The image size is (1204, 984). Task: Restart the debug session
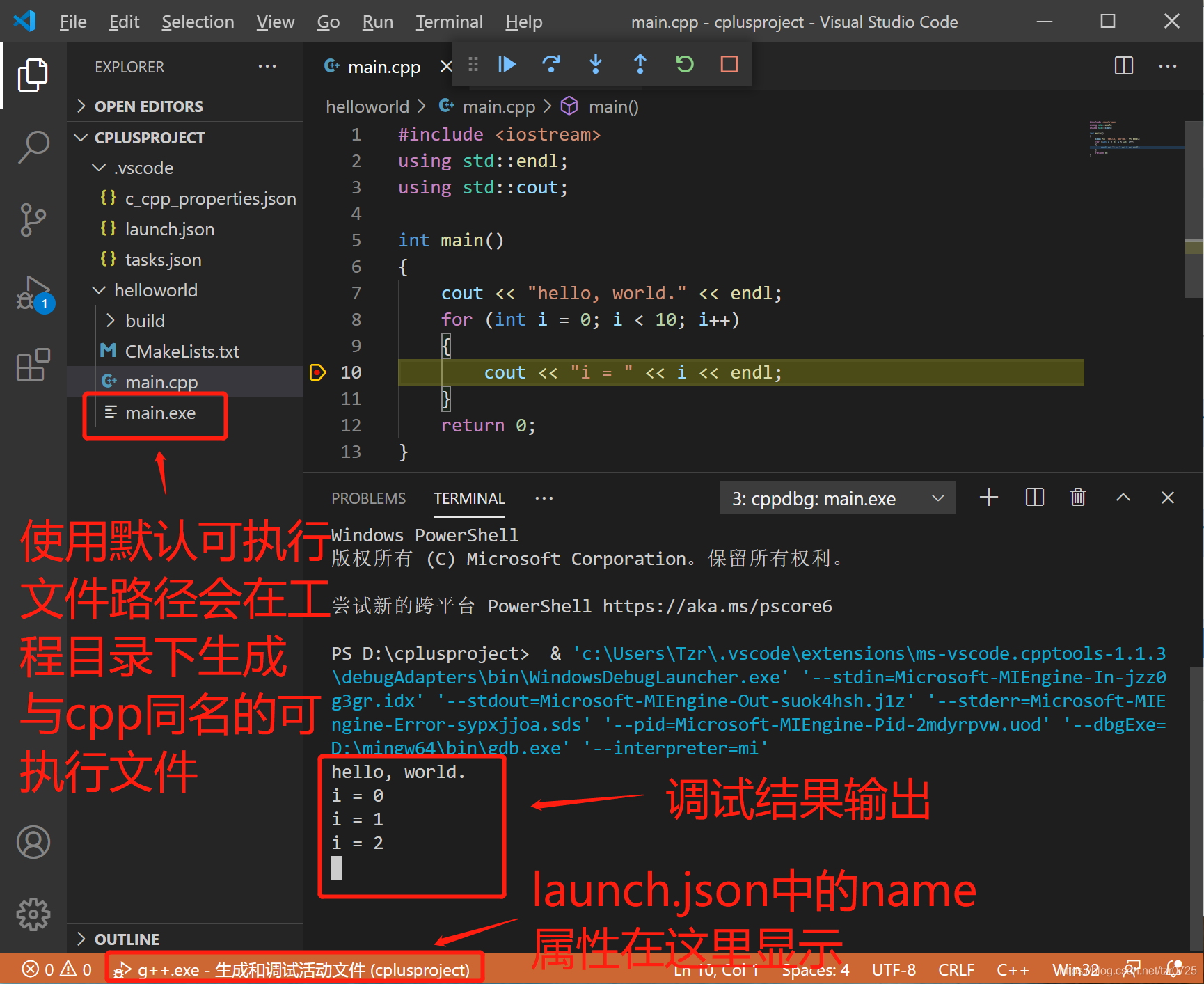point(685,65)
